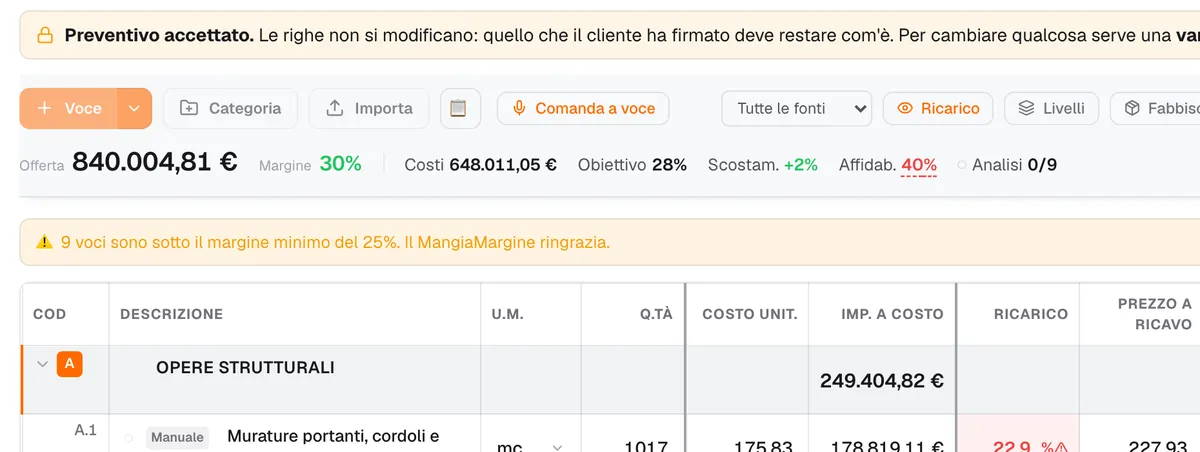Click the DESCRIZIONE column header

(x=171, y=314)
